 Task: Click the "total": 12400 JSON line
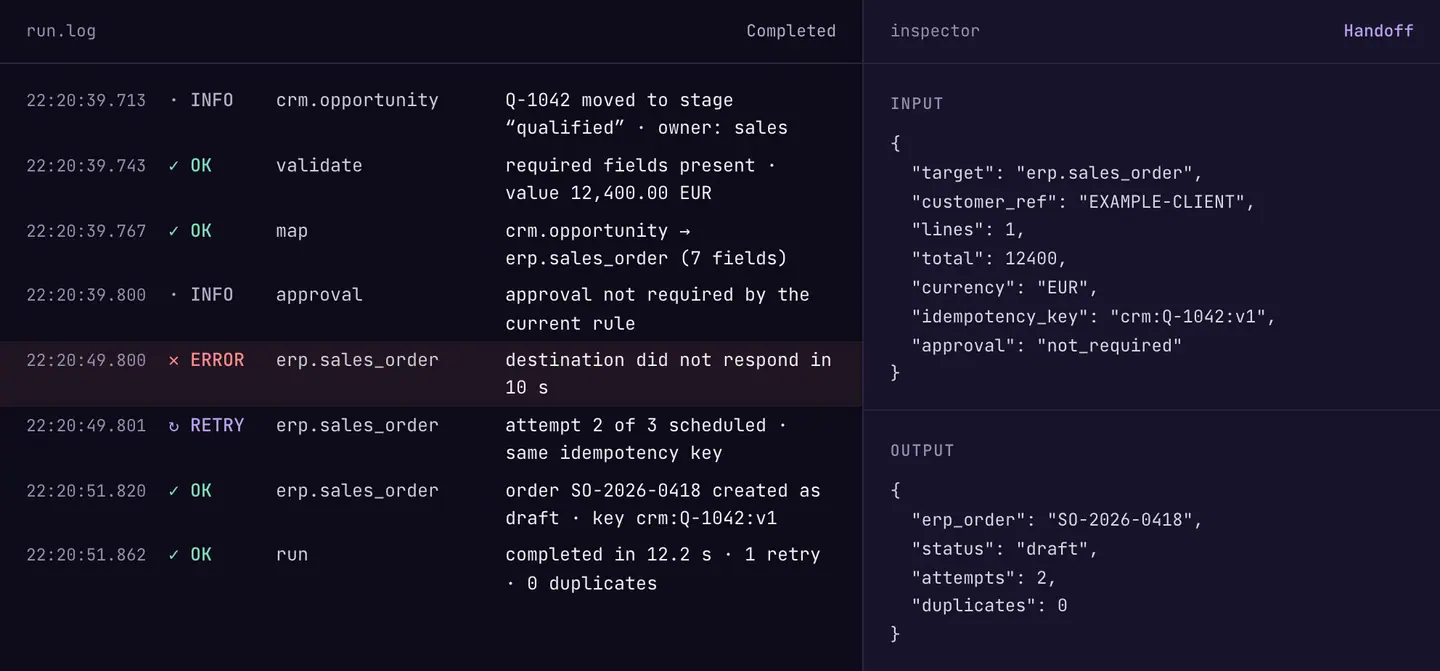(x=989, y=259)
